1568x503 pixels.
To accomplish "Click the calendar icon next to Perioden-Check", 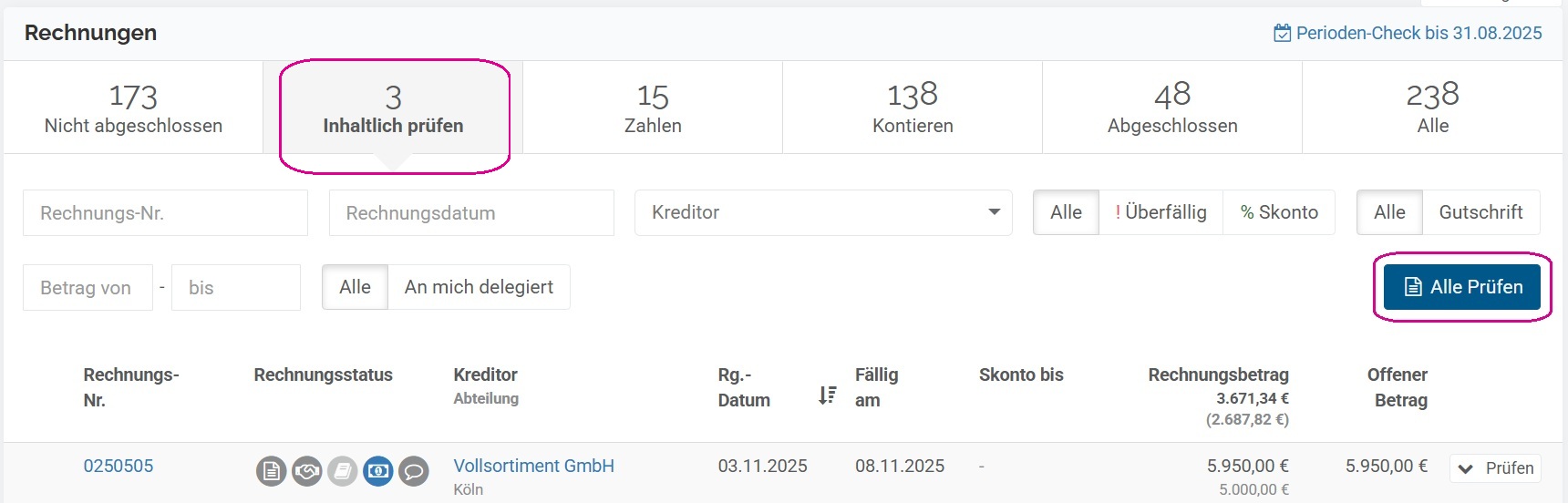I will tap(1282, 34).
